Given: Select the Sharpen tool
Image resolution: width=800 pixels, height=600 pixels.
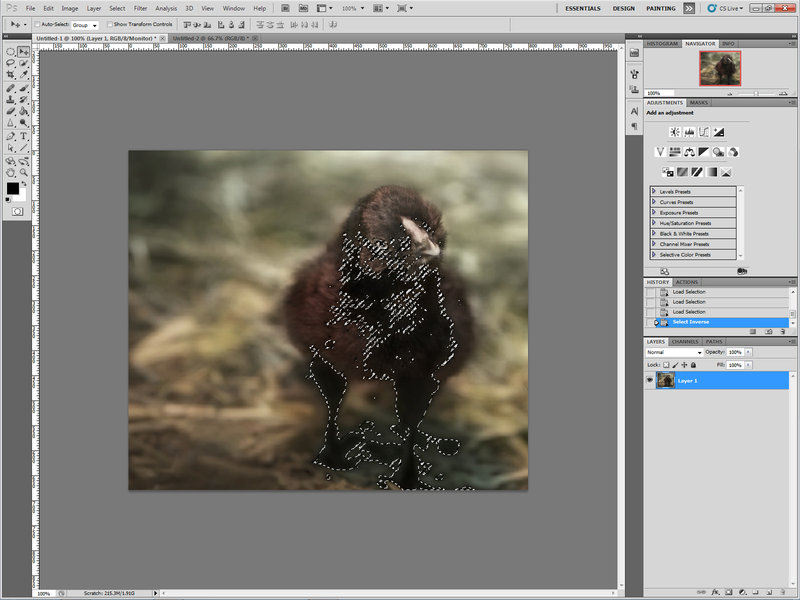Looking at the screenshot, I should tap(10, 123).
